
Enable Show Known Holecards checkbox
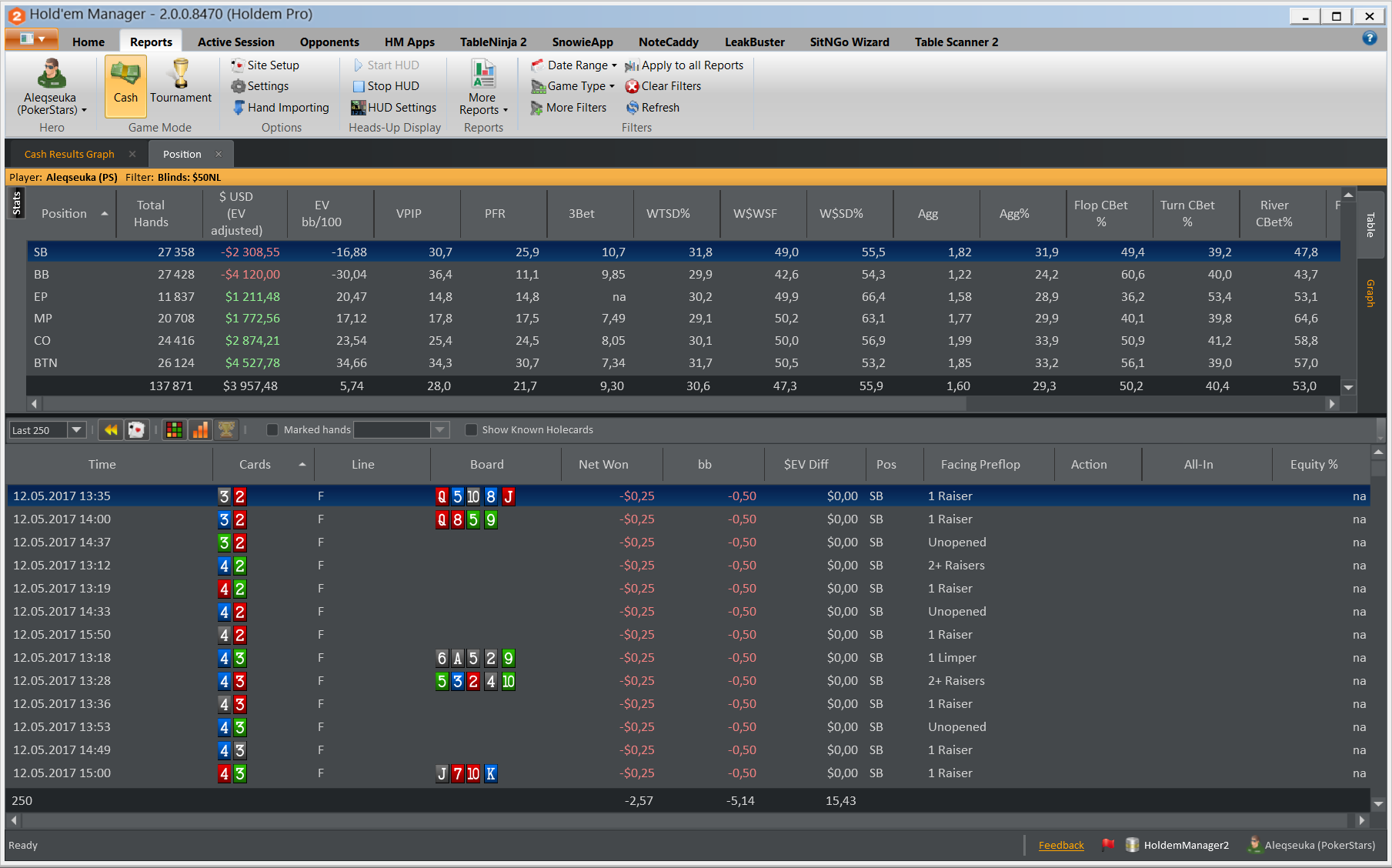pyautogui.click(x=471, y=430)
